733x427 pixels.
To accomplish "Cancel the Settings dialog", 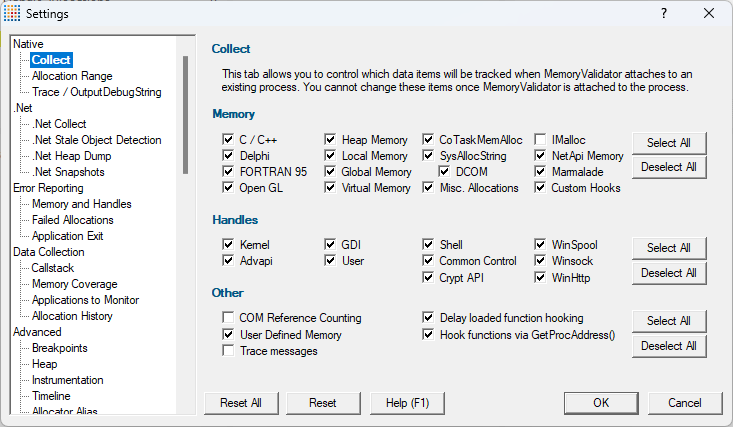I will pyautogui.click(x=685, y=403).
